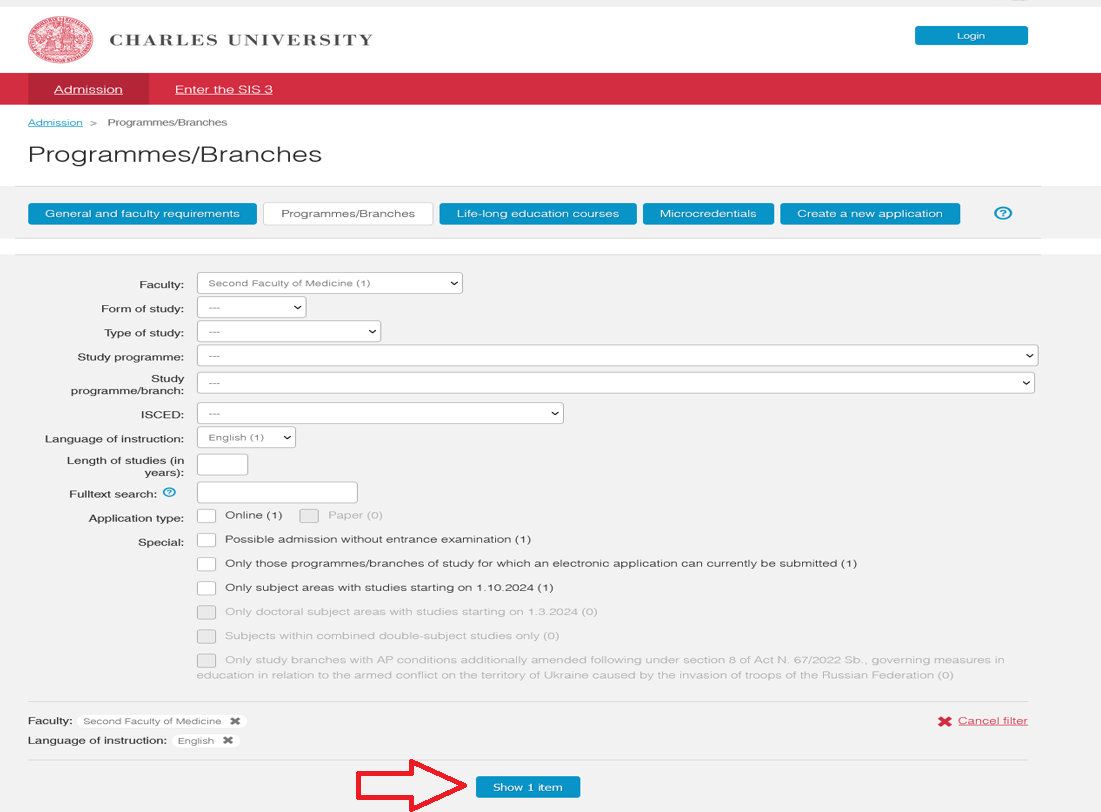Screen dimensions: 1101x812
Task: Open the Language of instruction dropdown
Action: pos(246,437)
